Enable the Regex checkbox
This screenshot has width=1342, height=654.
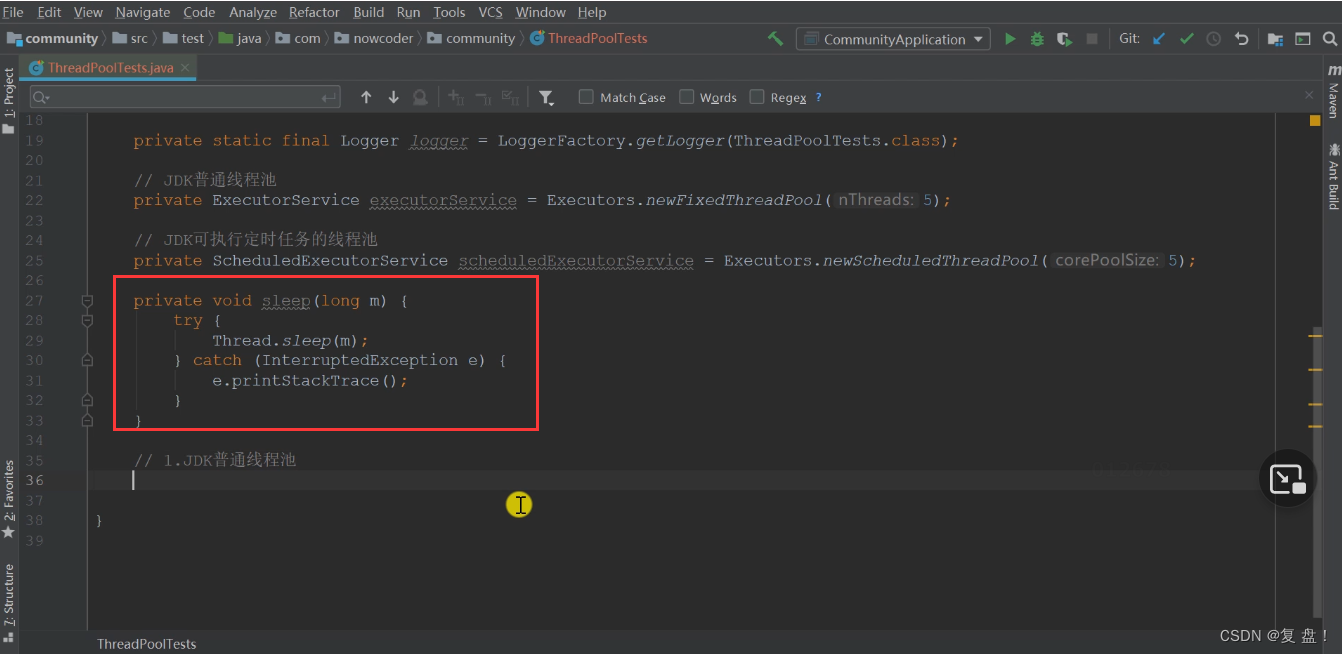point(756,97)
